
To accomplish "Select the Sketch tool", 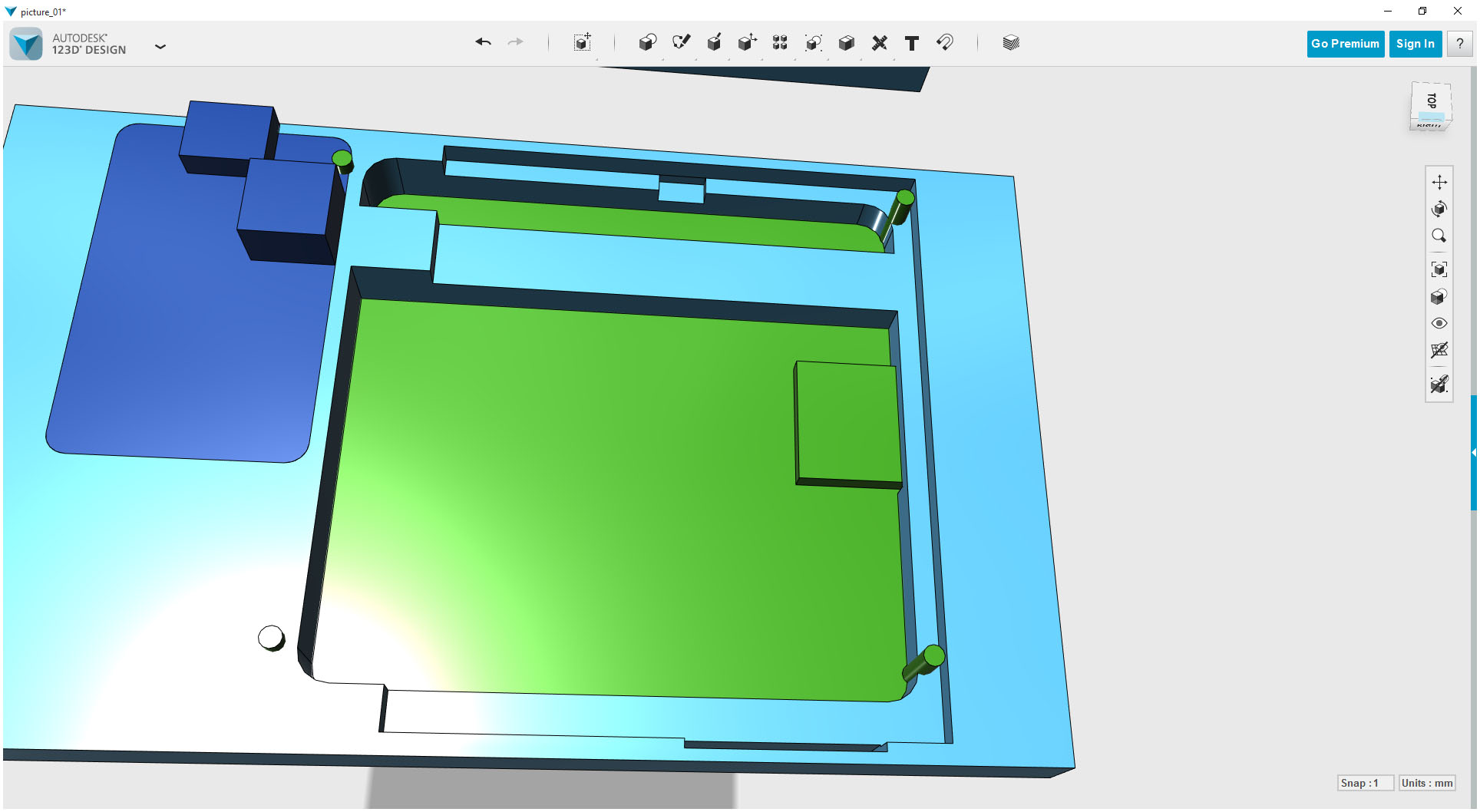I will (x=681, y=43).
